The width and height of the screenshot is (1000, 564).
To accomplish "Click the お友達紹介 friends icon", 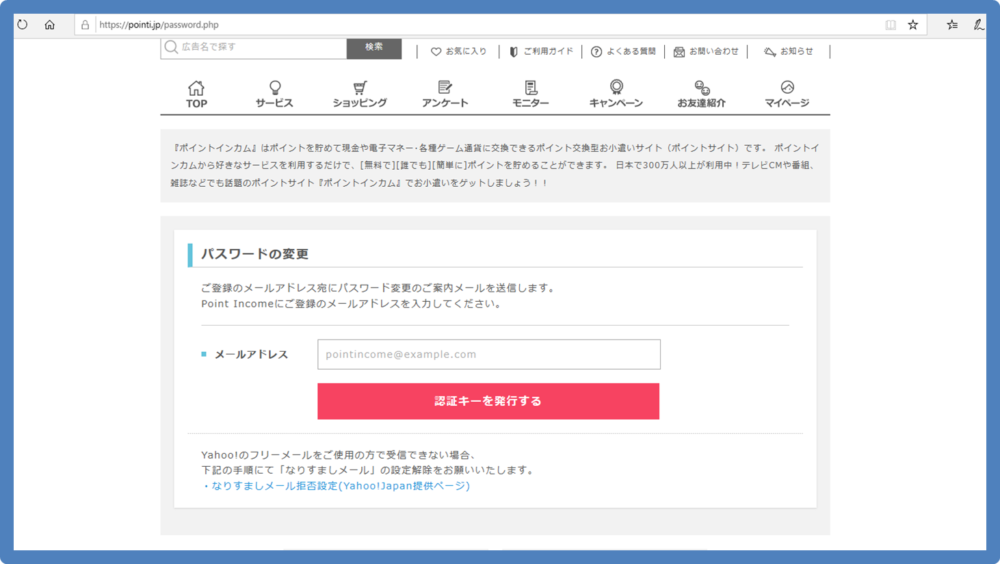I will pyautogui.click(x=702, y=87).
